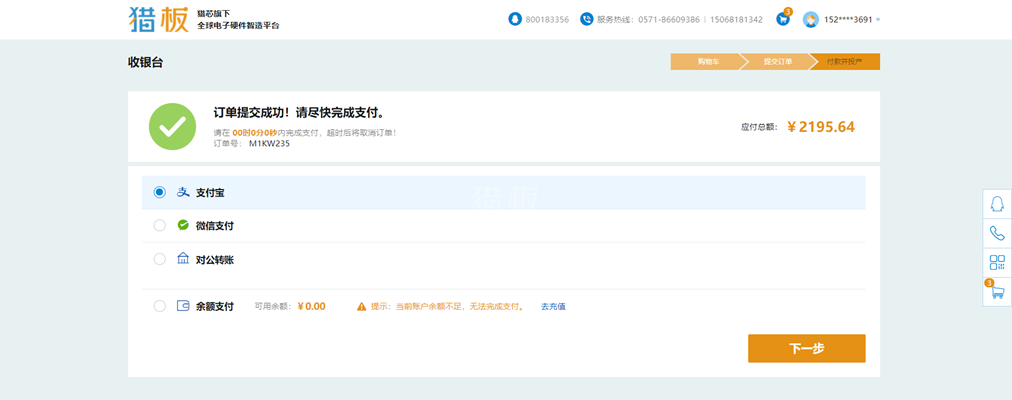
Task: Select the 微信支付 payment option
Action: click(x=160, y=226)
